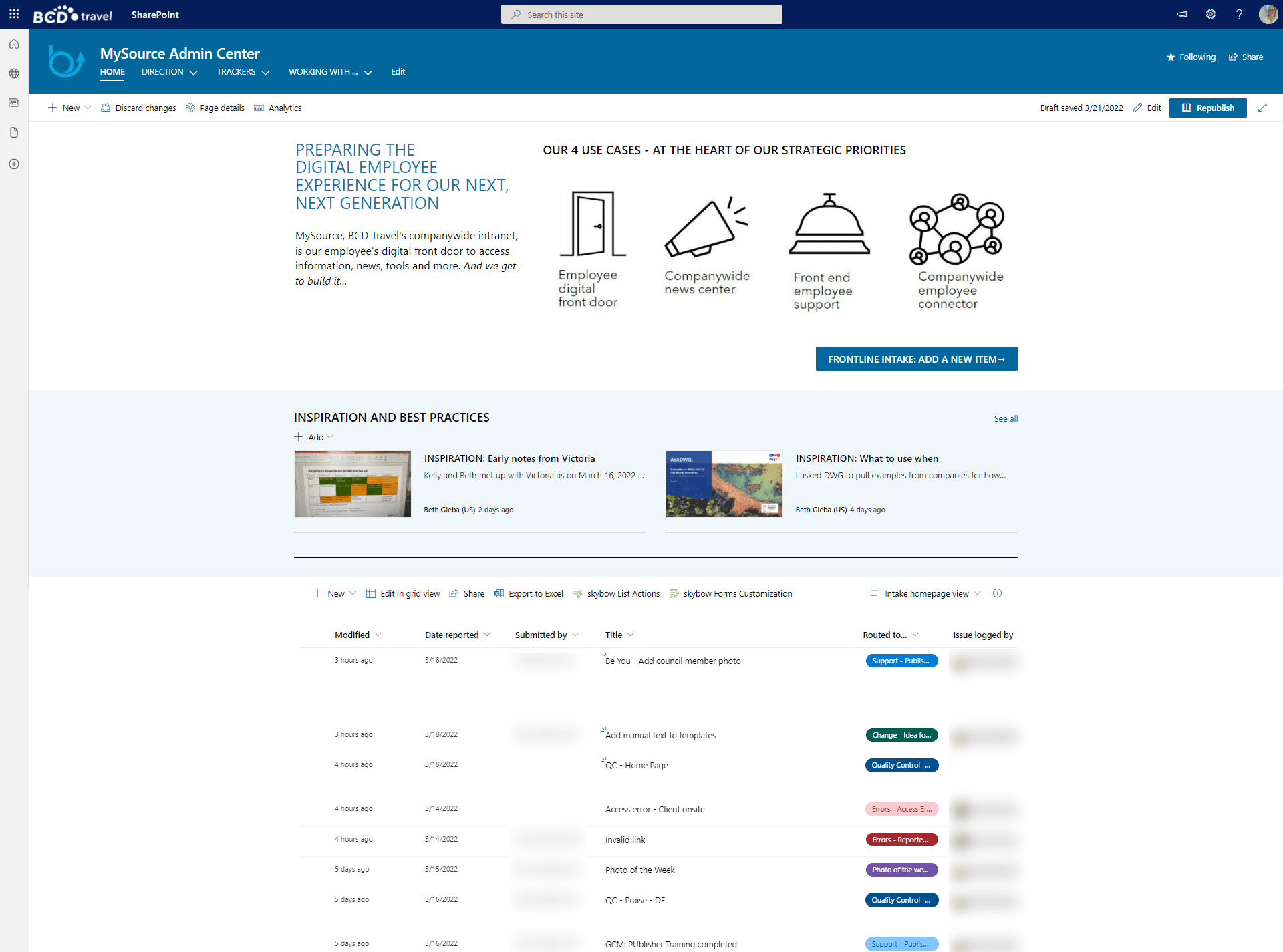The image size is (1283, 952).
Task: Click FRONTLINE INTAKE add new item button
Action: (x=916, y=359)
